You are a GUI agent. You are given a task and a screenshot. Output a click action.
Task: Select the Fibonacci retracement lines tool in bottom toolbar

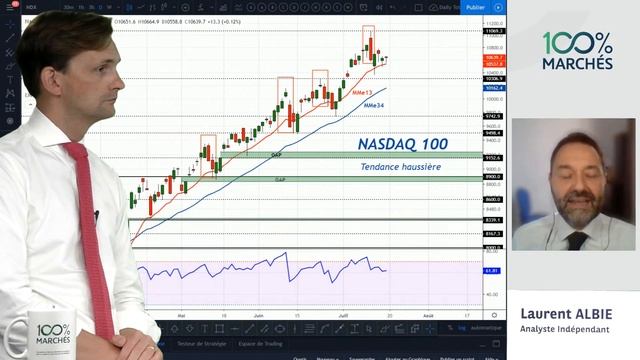[x=310, y=329]
